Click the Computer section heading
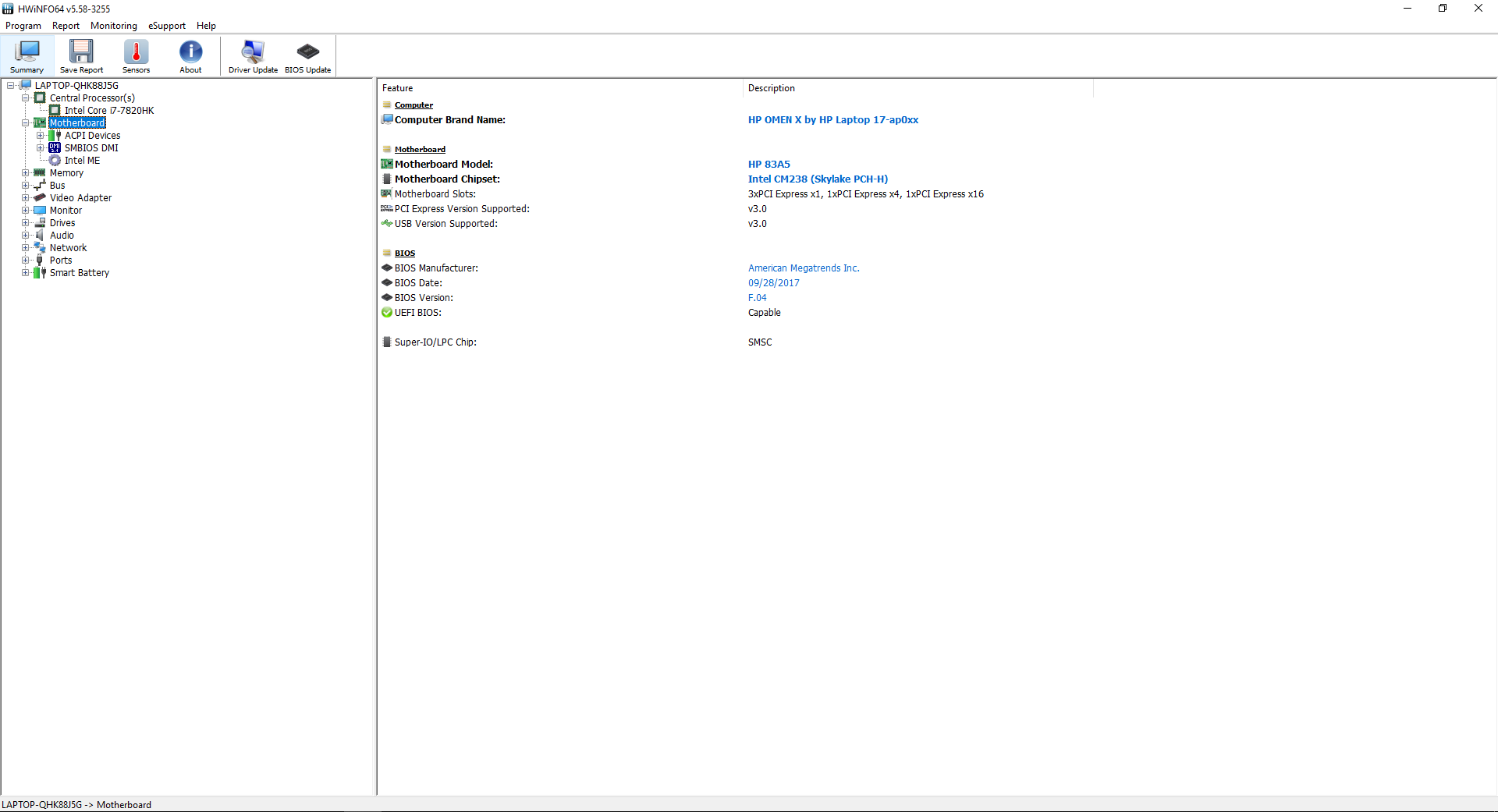1498x812 pixels. tap(414, 105)
